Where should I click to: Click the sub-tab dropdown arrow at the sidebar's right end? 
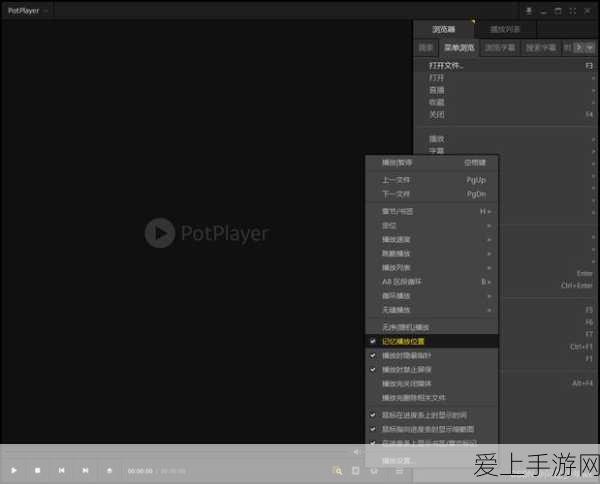tap(590, 47)
